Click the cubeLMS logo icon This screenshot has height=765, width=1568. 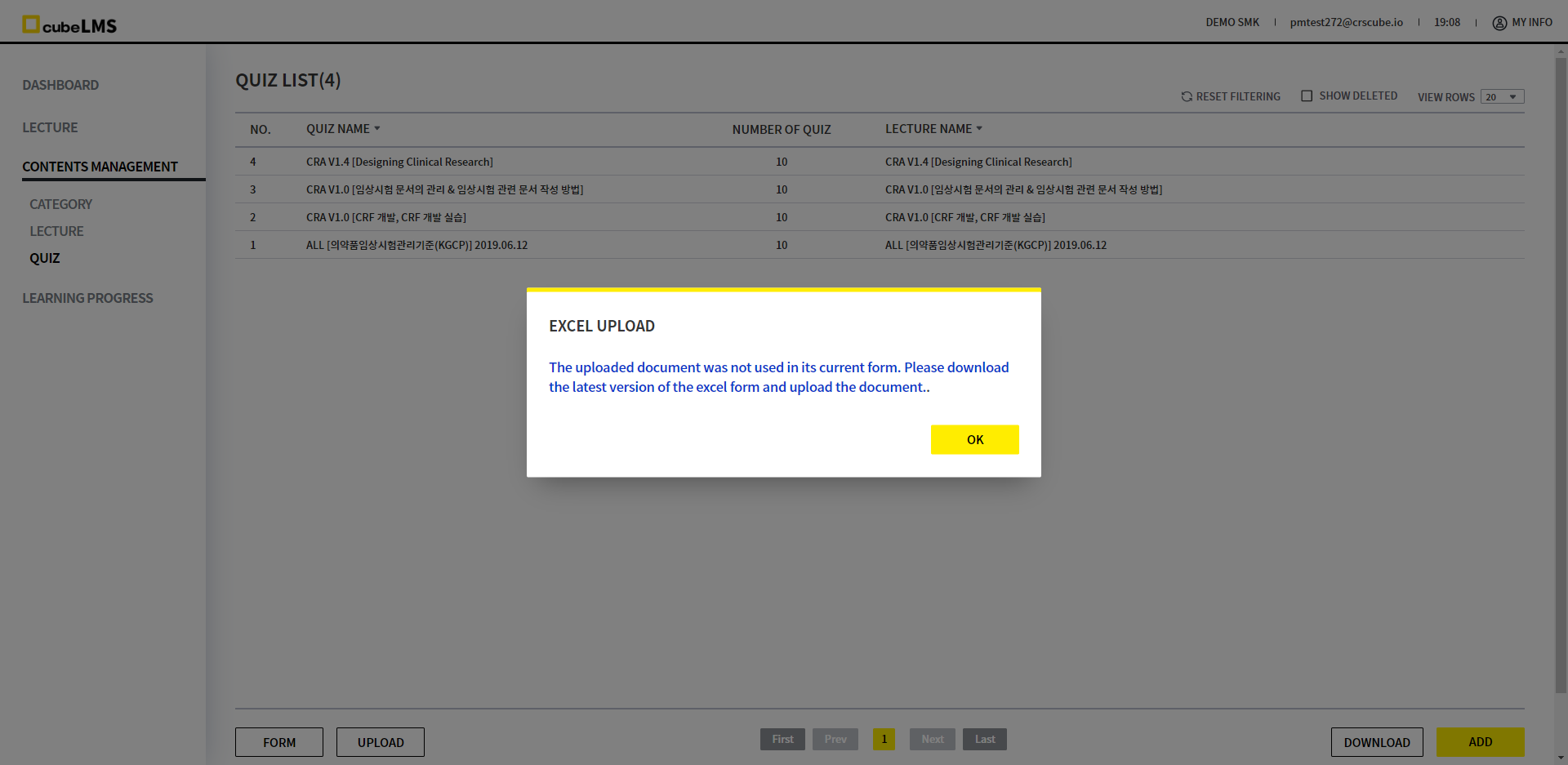pos(31,24)
